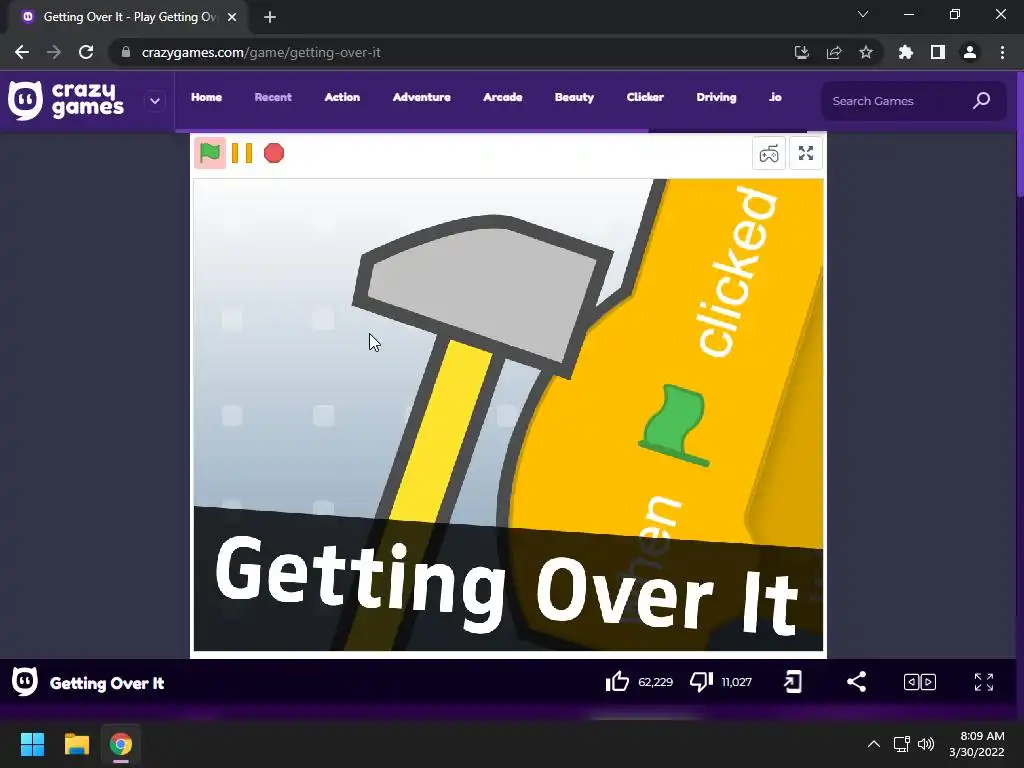Open Chrome three-dot menu

[1002, 52]
